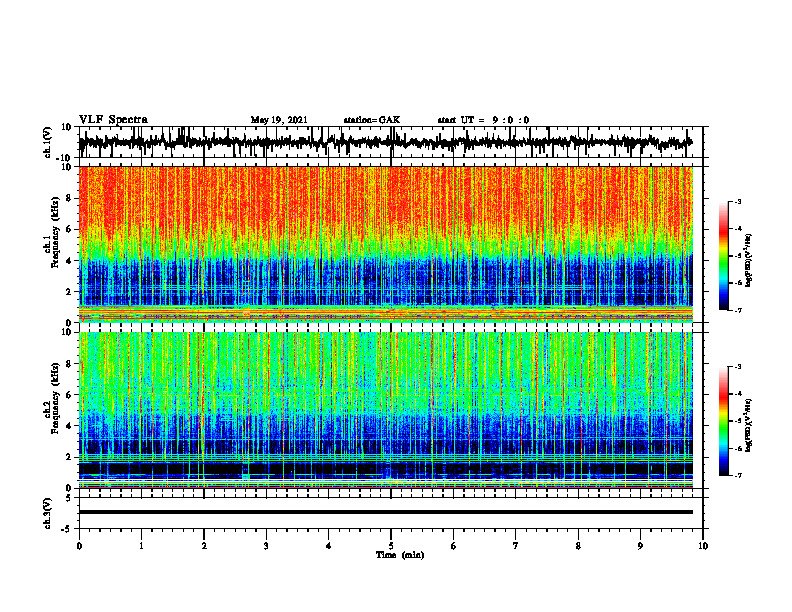Click the "start UT = 9 : 0 : 0" text
This screenshot has height=612, width=792.
[x=483, y=120]
